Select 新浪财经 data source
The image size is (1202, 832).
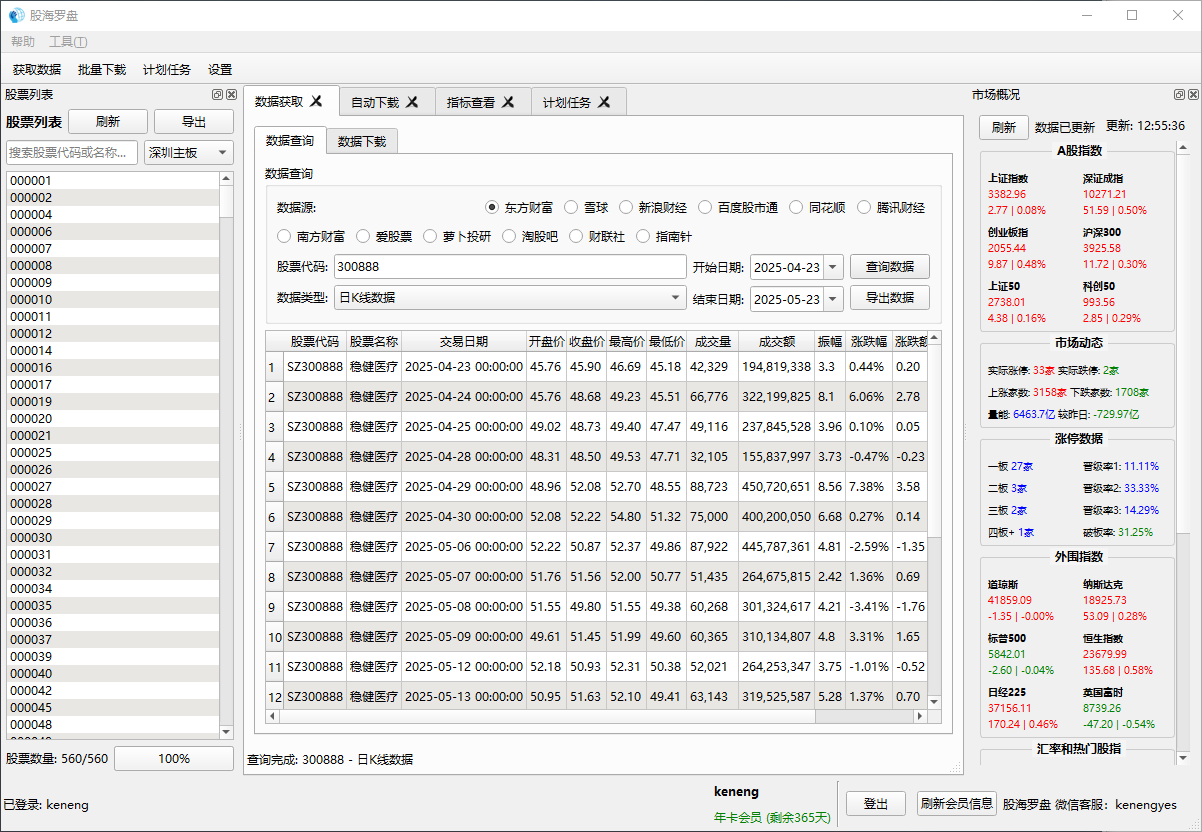point(653,208)
